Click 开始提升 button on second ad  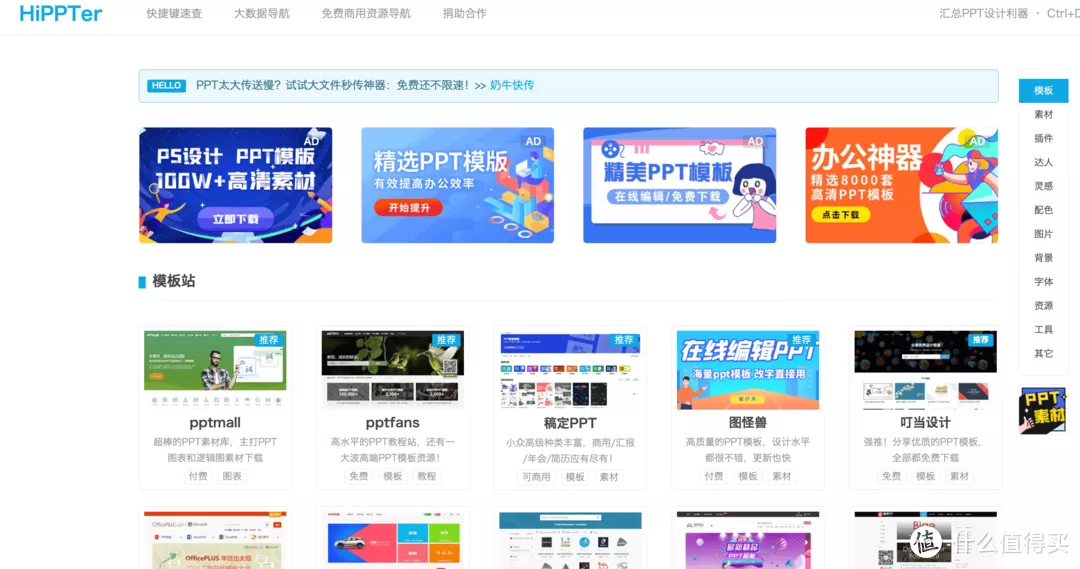pos(409,207)
